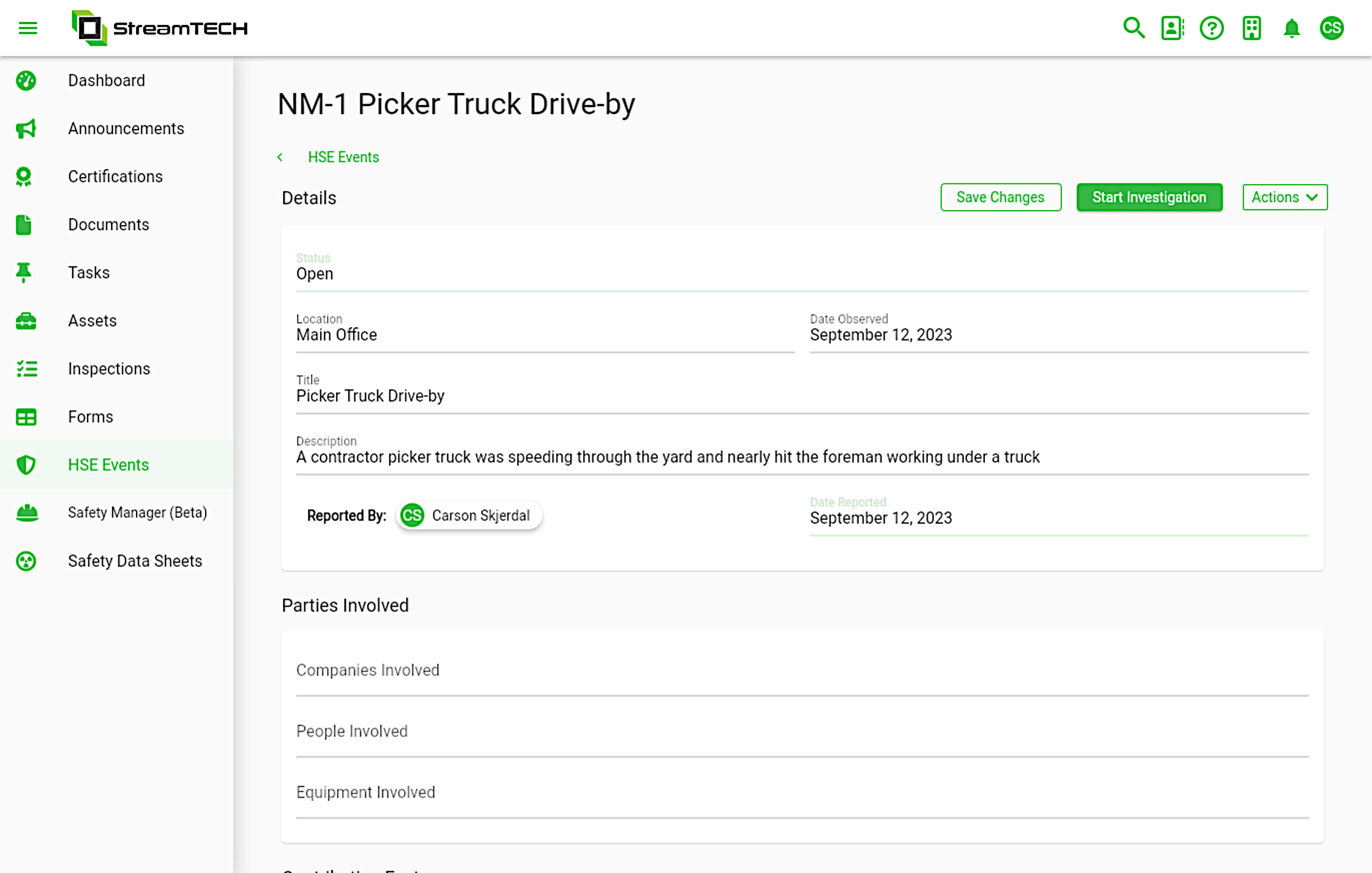Click the Start Investigation button
Screen dimensions: 1372x873
point(1149,197)
